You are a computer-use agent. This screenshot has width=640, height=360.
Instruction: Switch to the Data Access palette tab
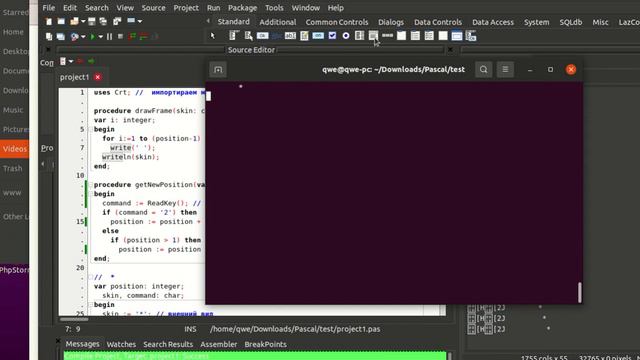click(493, 22)
